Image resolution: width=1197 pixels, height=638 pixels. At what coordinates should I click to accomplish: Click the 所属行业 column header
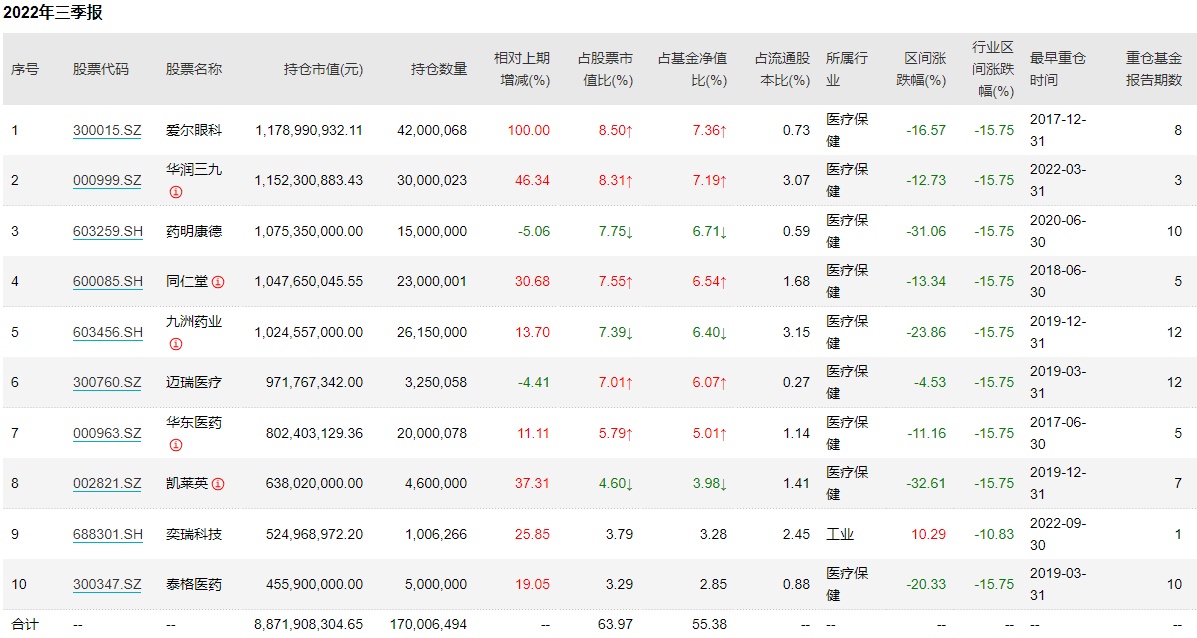point(847,69)
